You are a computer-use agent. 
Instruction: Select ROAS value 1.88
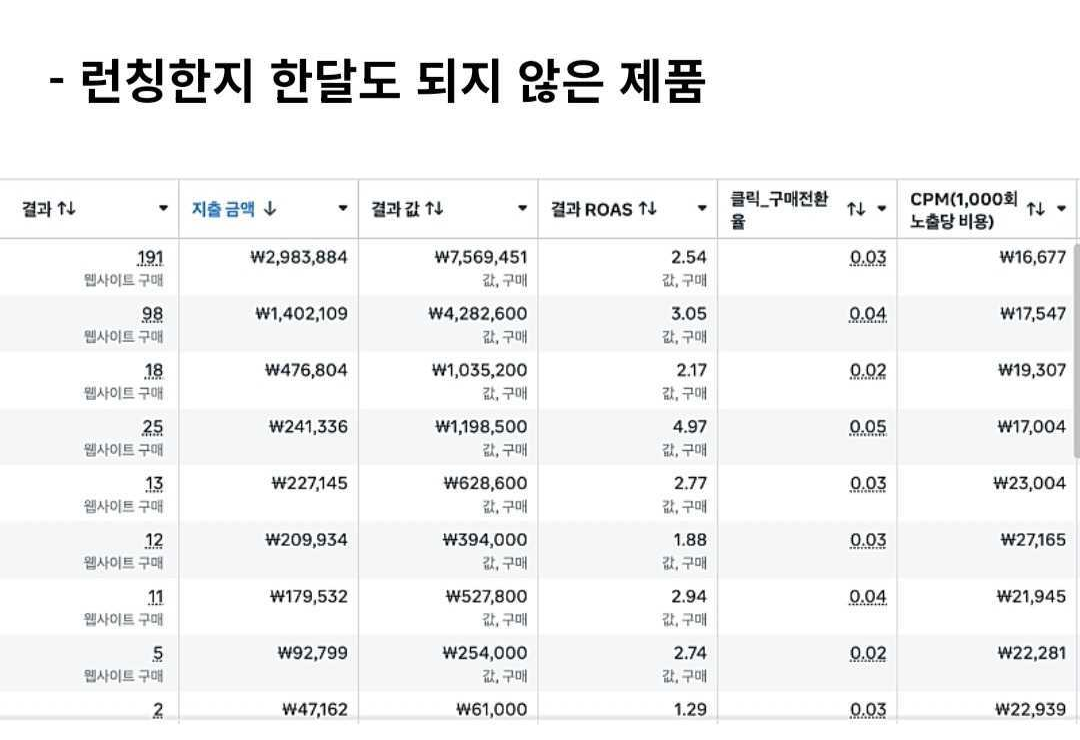pos(690,540)
